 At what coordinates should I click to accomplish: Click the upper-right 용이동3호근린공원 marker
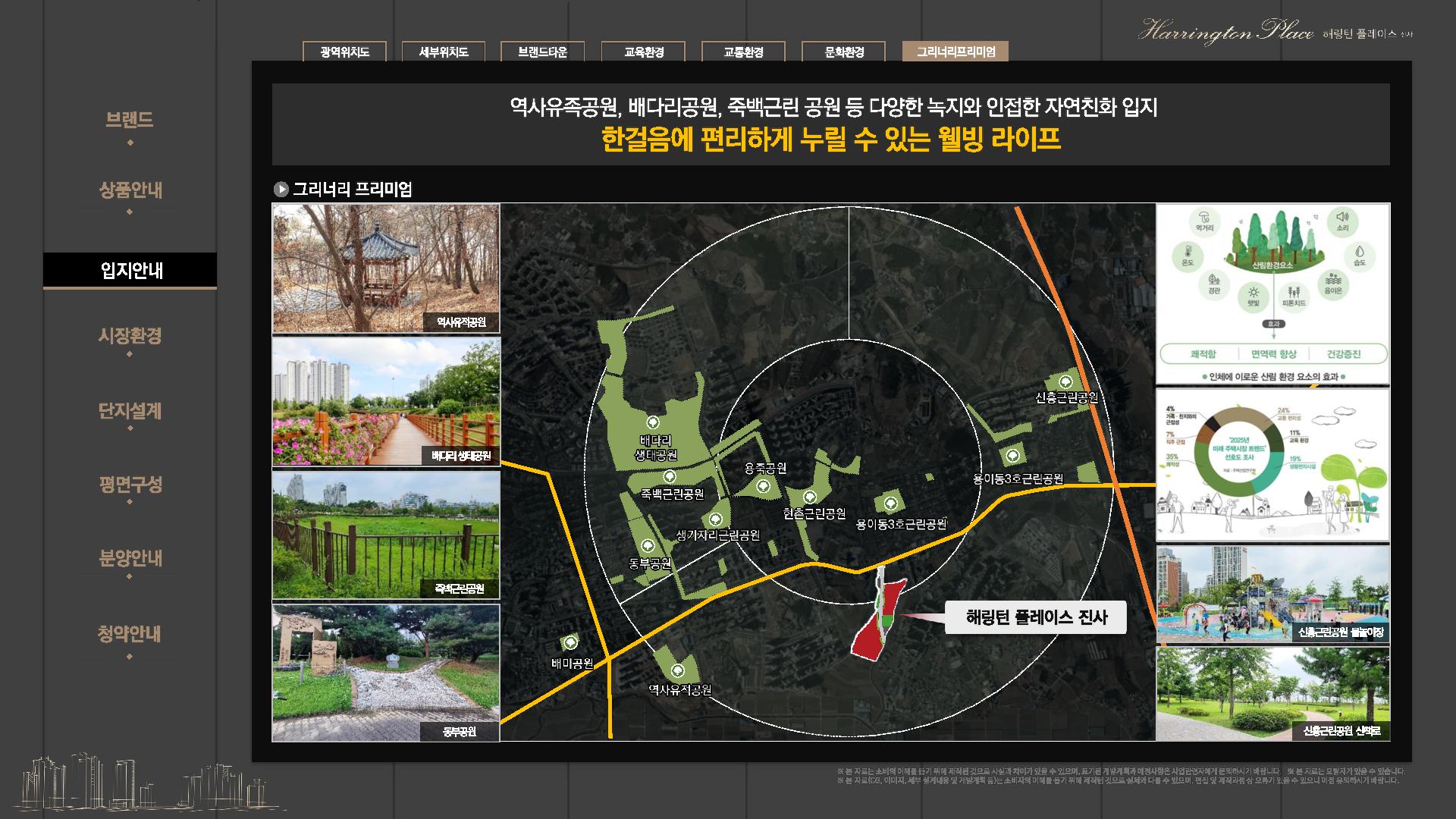pos(1012,456)
